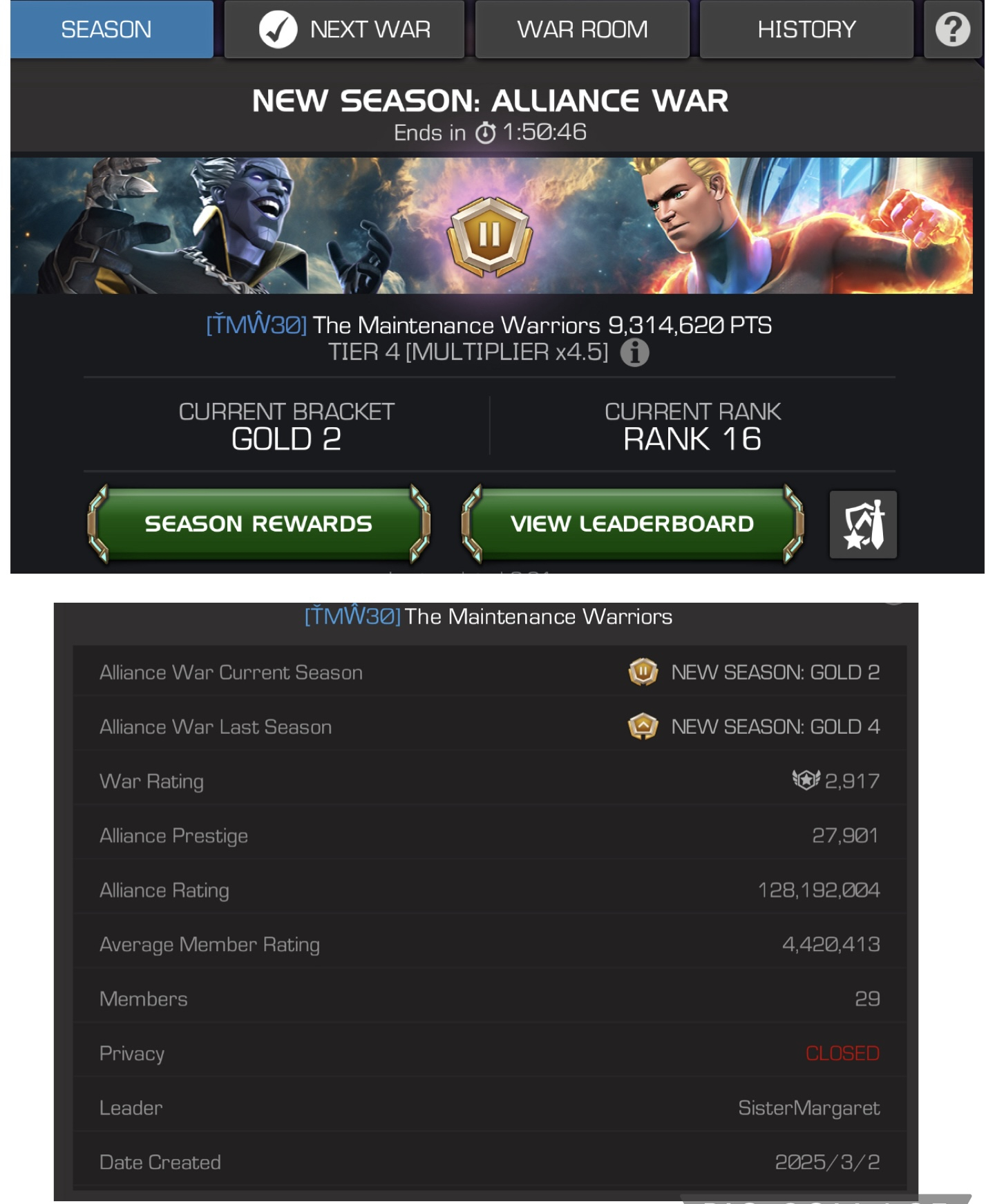Go to the War Room tab
This screenshot has height=1204, width=995.
coord(582,29)
